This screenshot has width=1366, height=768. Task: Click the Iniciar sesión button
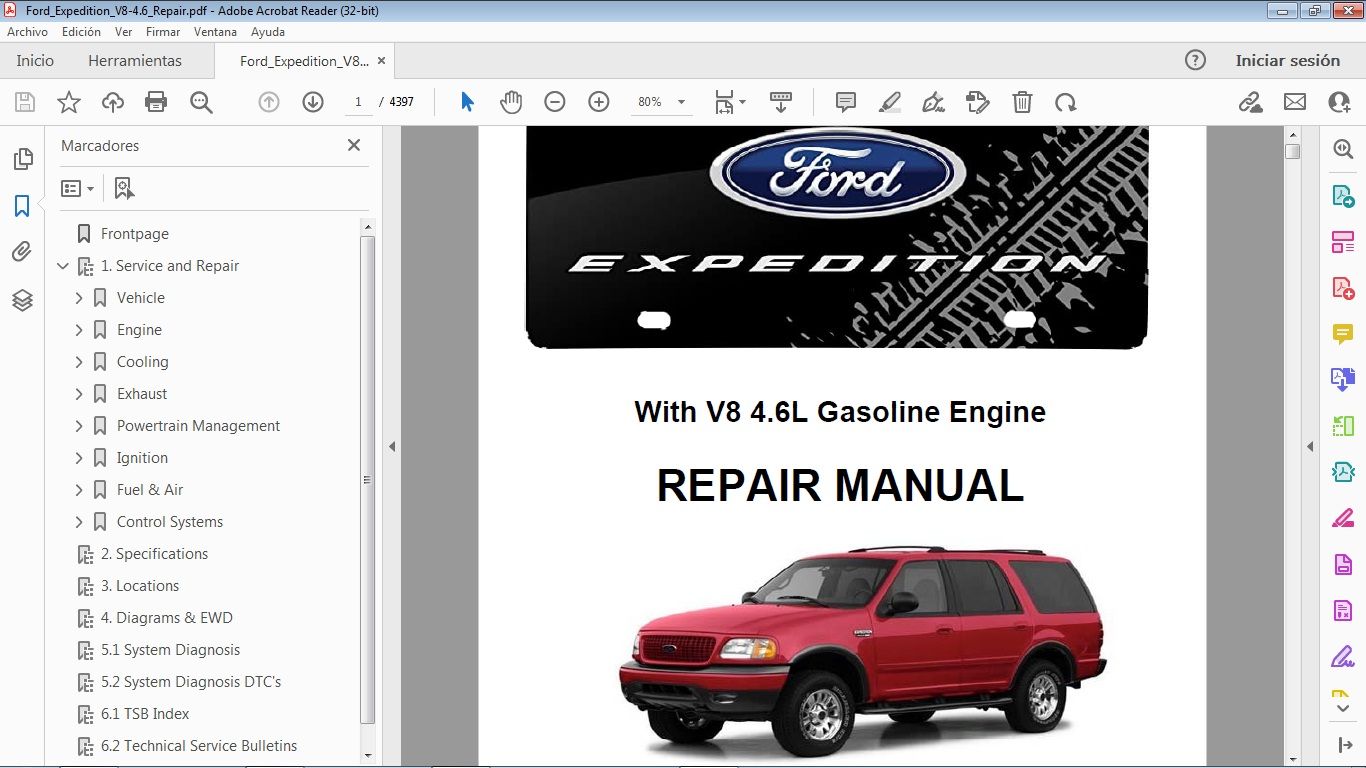[x=1288, y=60]
